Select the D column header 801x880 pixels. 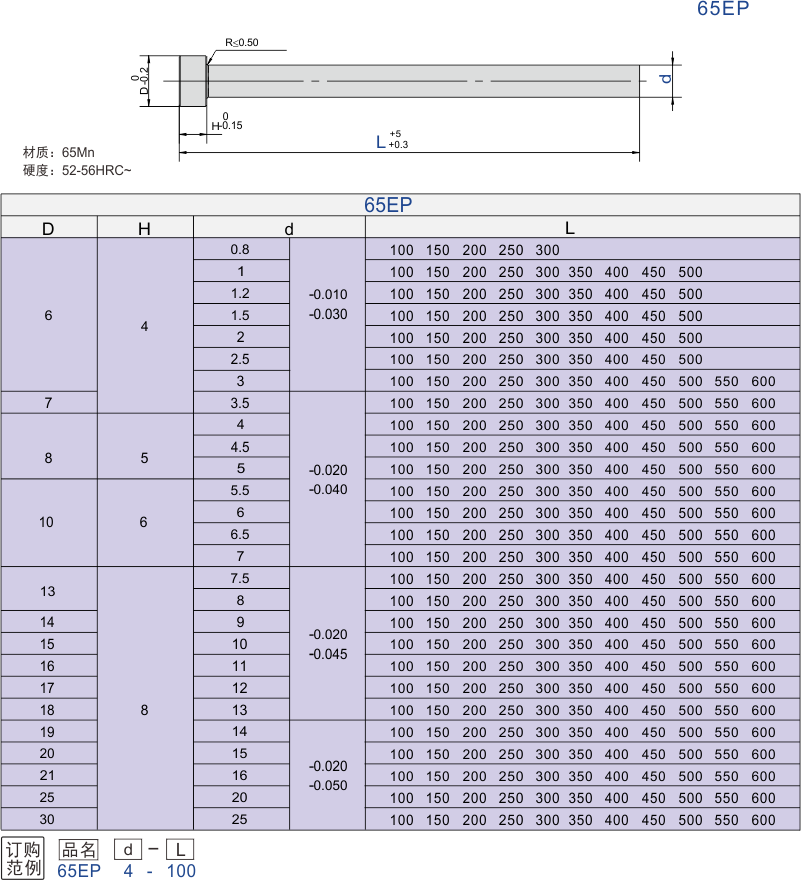48,229
